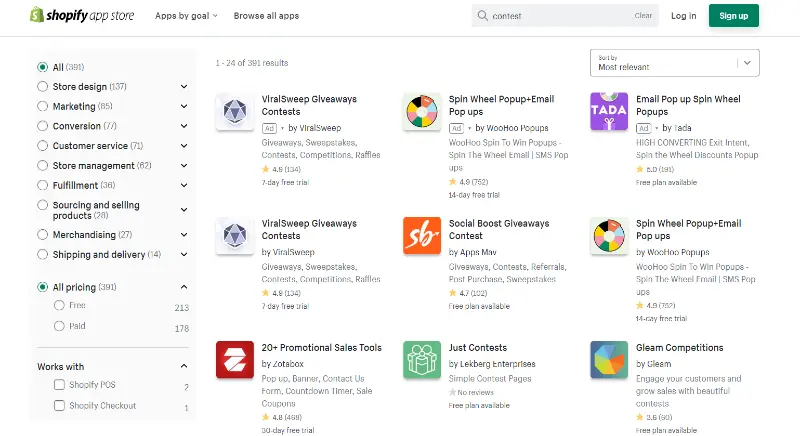Image resolution: width=800 pixels, height=436 pixels.
Task: Open the non-ad ViralSweep app icon
Action: [235, 236]
